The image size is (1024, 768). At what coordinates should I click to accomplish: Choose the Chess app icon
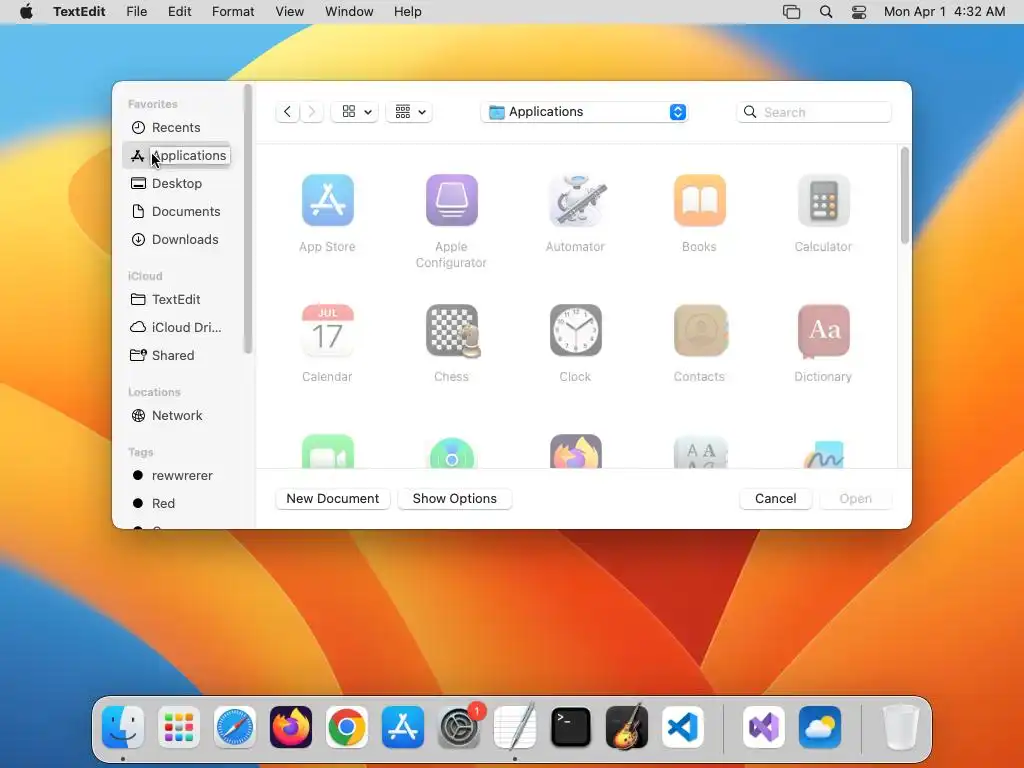[451, 330]
